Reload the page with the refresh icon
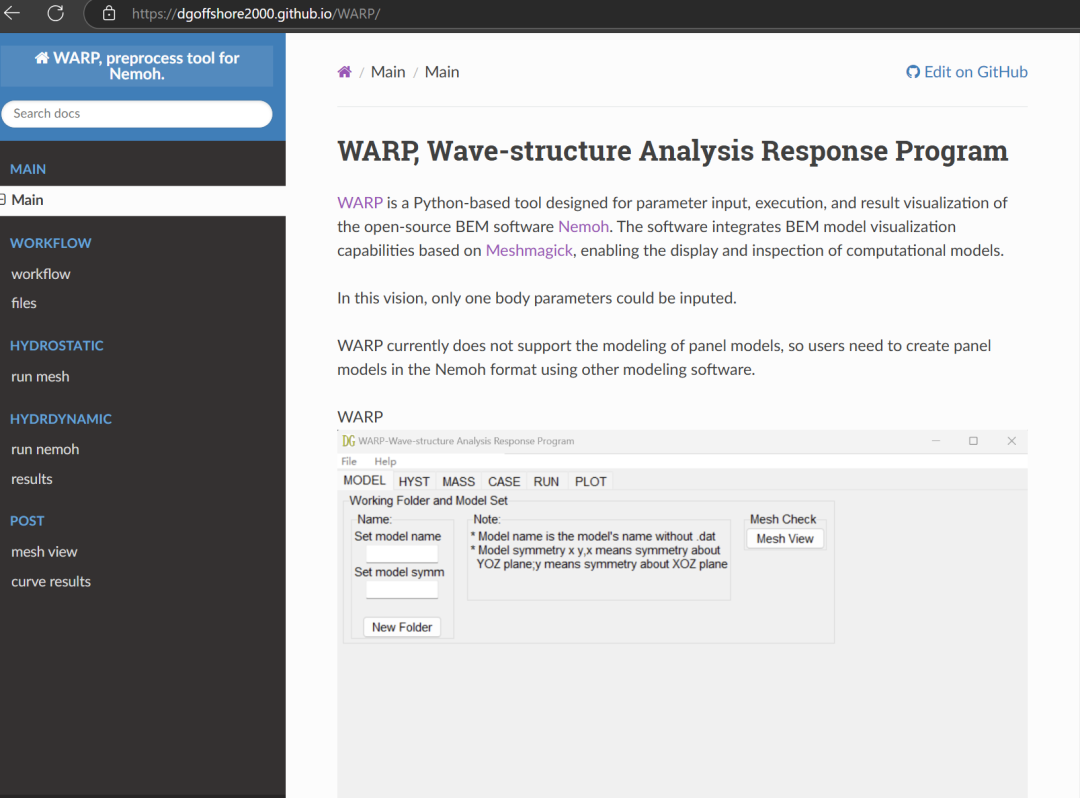The image size is (1080, 798). [56, 13]
